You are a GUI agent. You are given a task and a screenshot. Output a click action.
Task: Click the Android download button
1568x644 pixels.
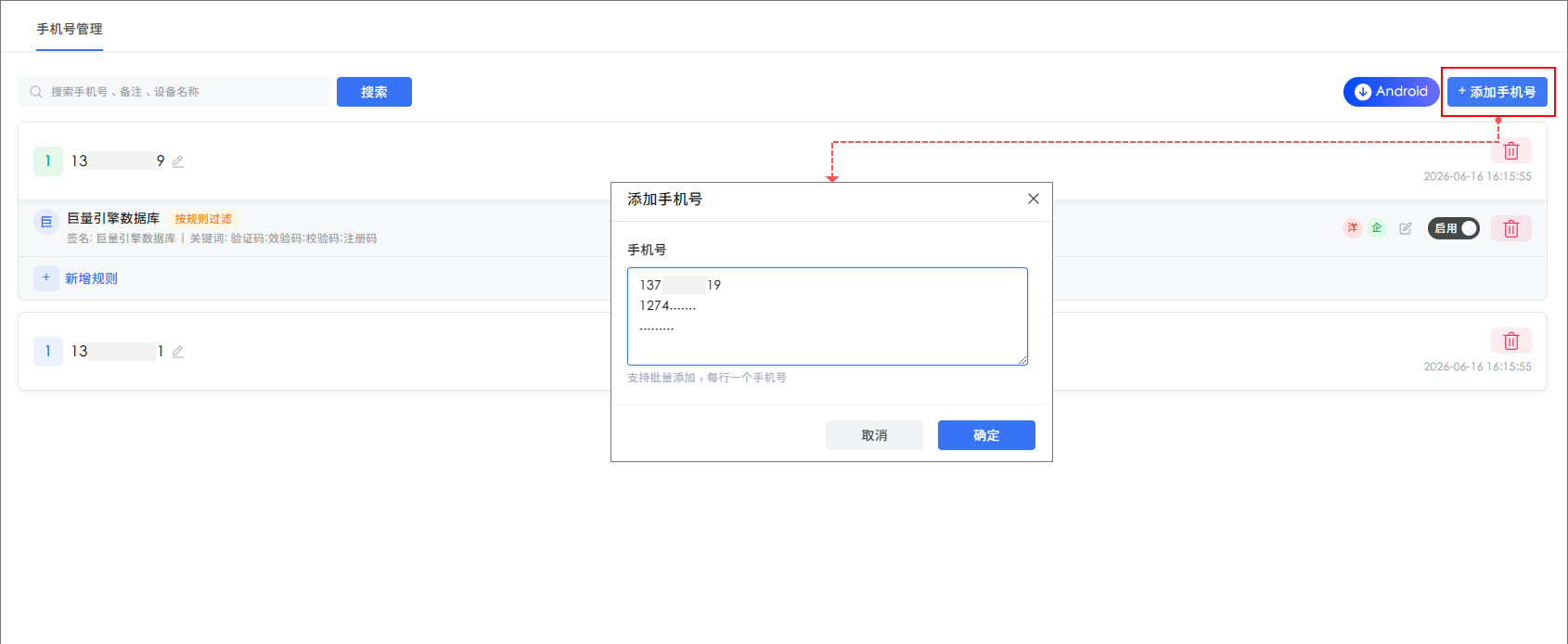[1391, 92]
